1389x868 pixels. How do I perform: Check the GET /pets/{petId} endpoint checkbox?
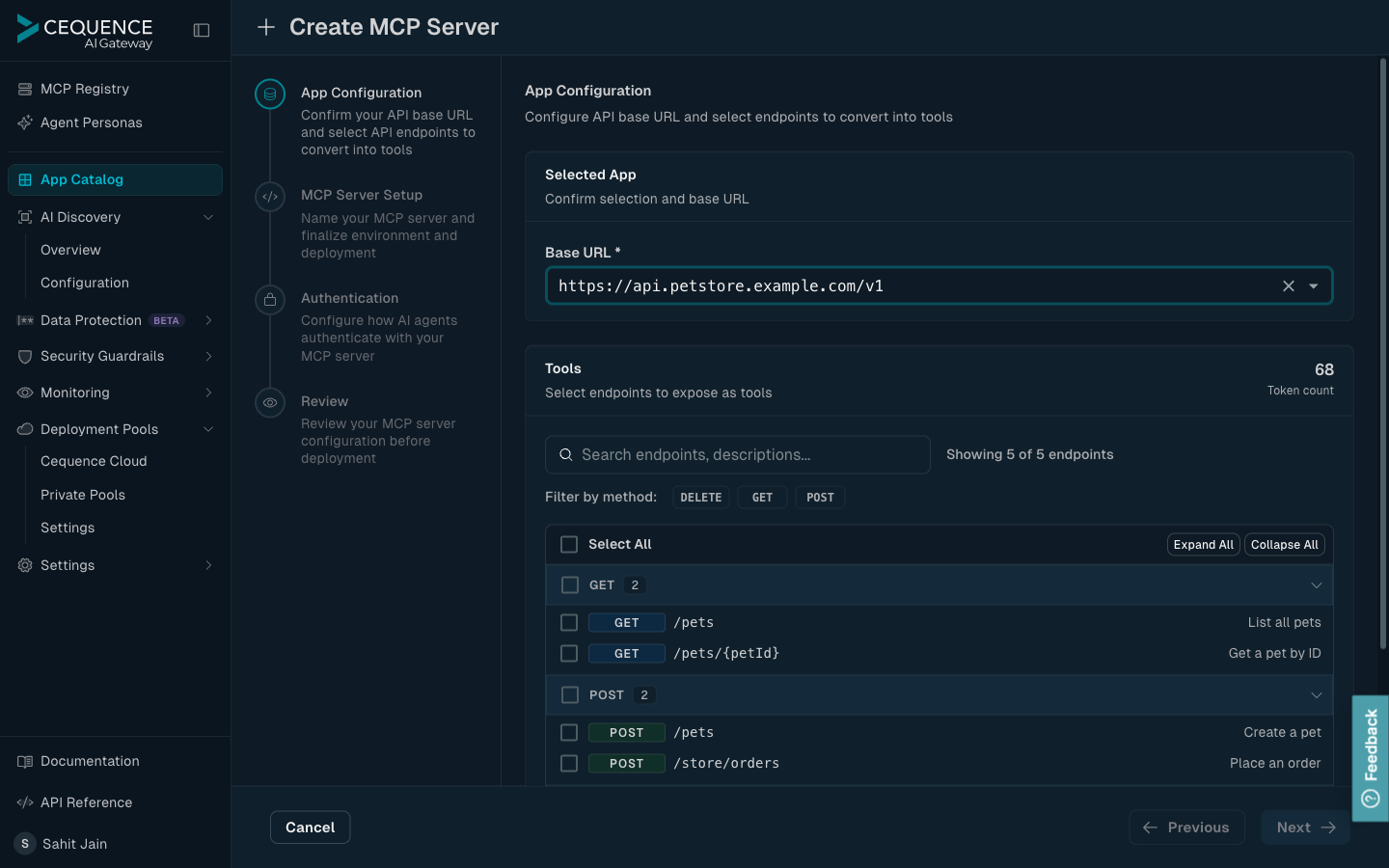point(569,653)
